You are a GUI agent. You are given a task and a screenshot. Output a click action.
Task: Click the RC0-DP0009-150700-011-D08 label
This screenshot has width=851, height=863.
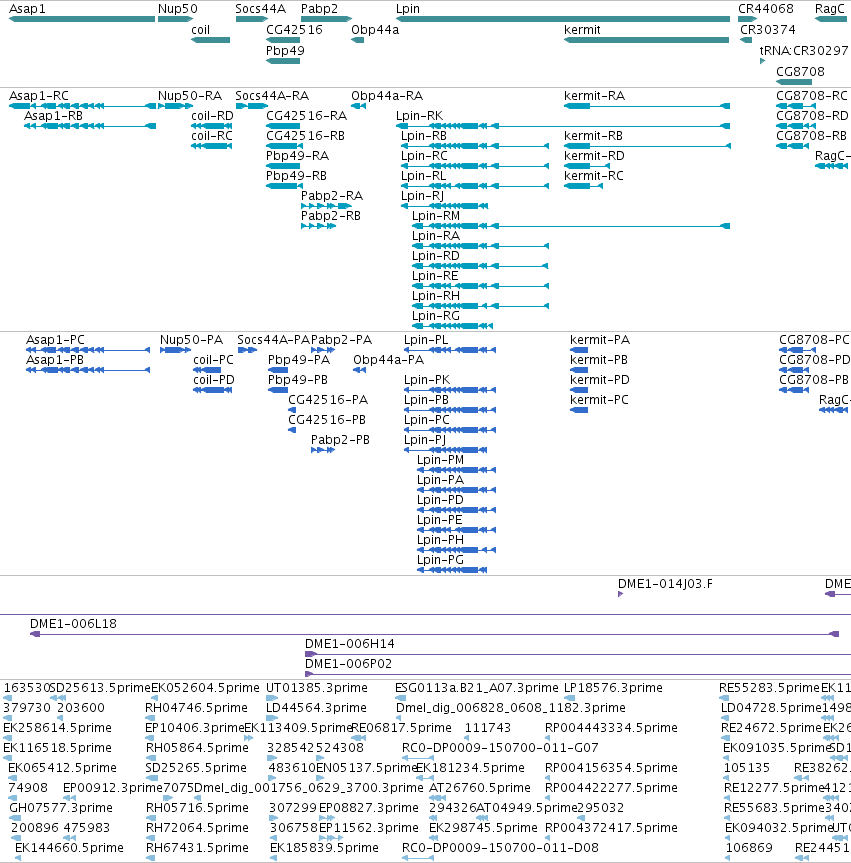point(500,848)
